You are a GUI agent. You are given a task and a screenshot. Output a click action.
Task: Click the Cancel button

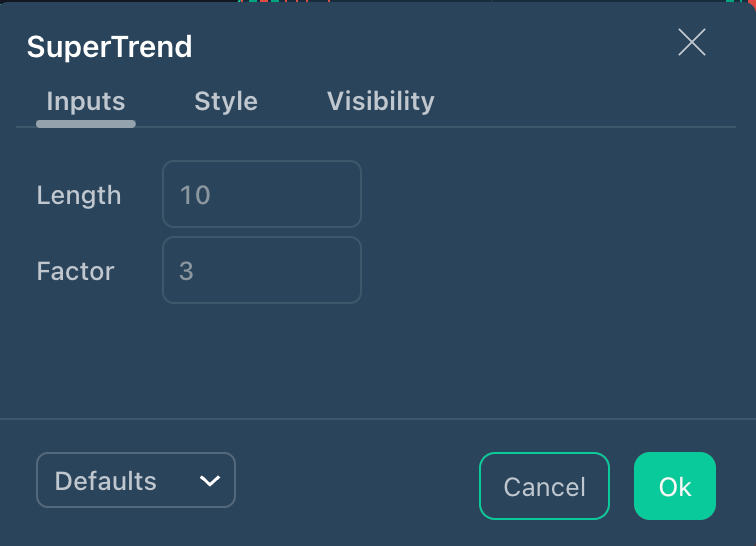pyautogui.click(x=544, y=486)
